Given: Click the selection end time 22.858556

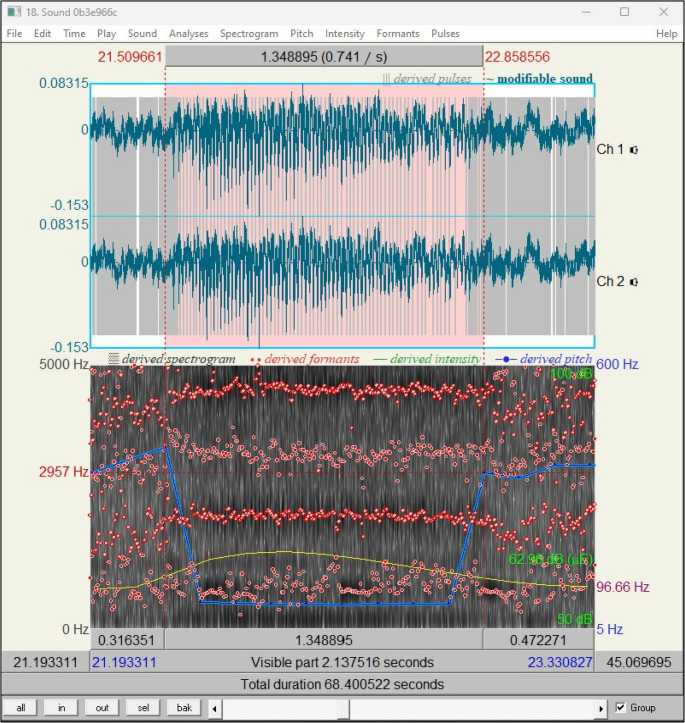Looking at the screenshot, I should tap(517, 57).
